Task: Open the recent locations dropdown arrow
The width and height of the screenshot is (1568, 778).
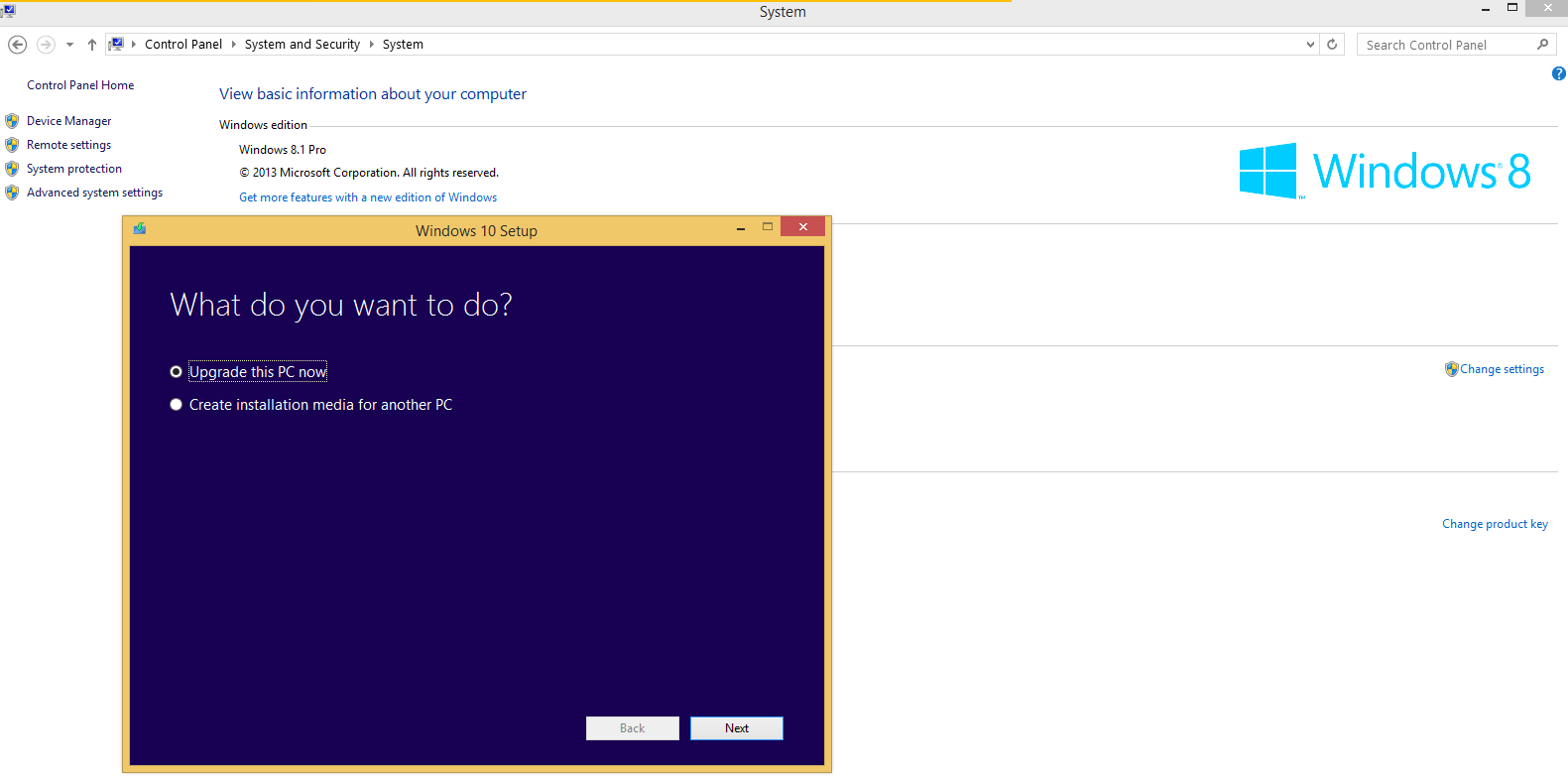Action: pos(69,45)
